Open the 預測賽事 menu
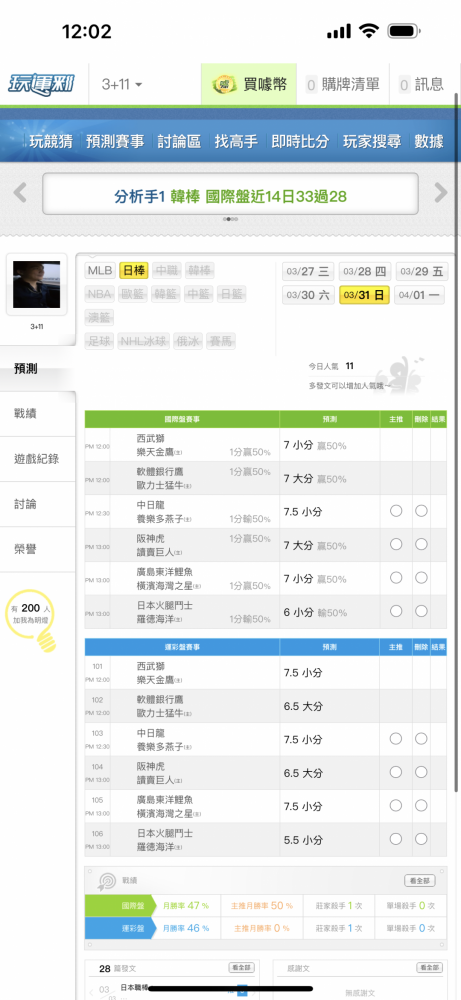The image size is (461, 1000). [115, 141]
